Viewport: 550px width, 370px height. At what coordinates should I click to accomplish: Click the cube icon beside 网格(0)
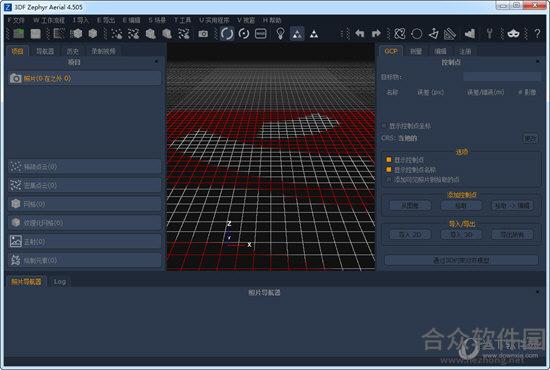click(x=15, y=204)
